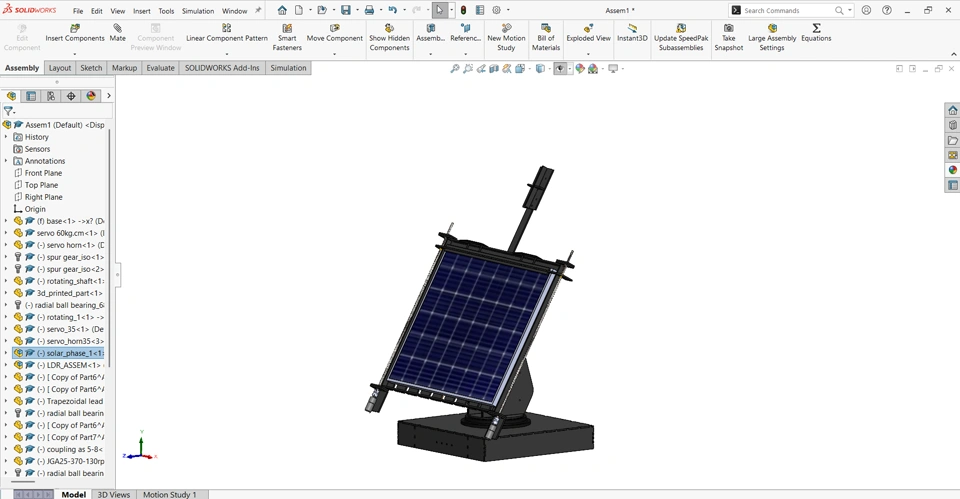Toggle Instant3D mode
960x499 pixels.
[632, 29]
